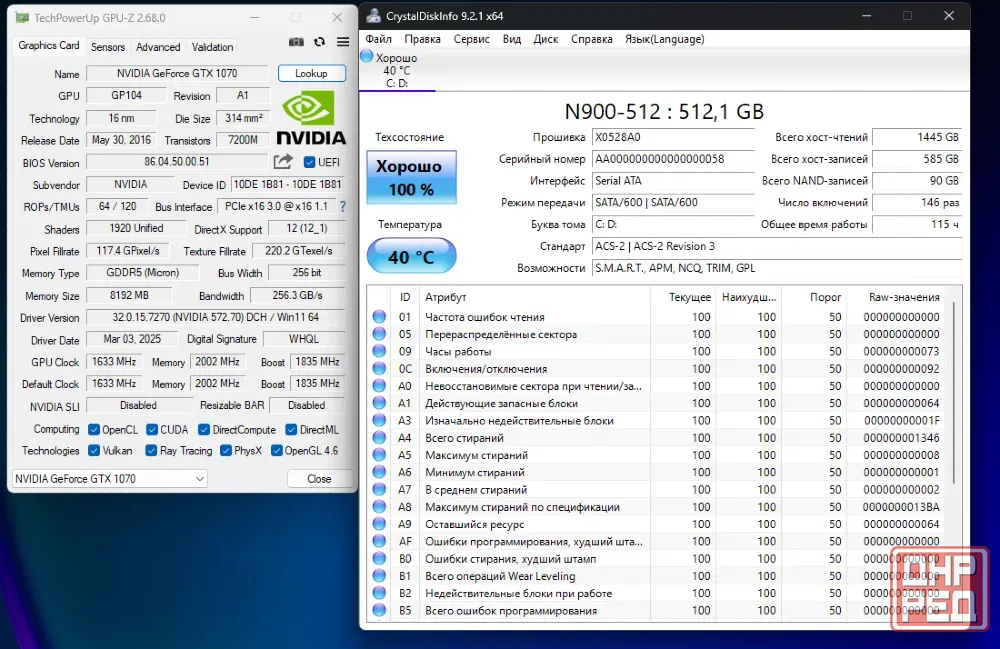Click status circle for Часы работы row
The image size is (1000, 649).
(x=379, y=351)
